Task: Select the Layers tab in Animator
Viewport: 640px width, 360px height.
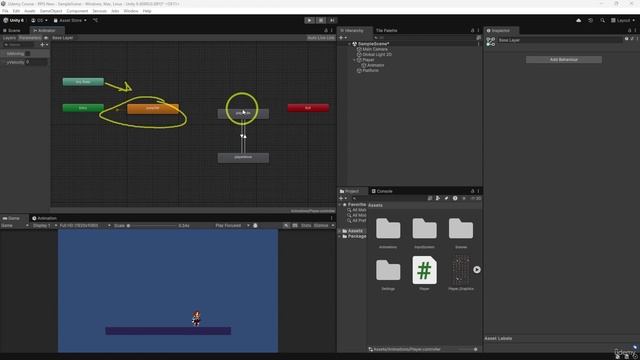Action: coord(9,38)
